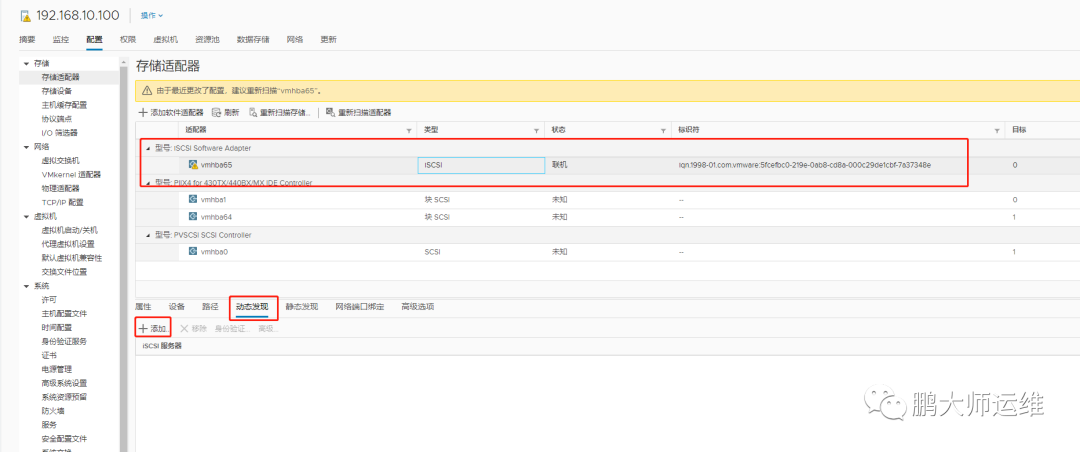Select the iSCSI type cell for vmhba65

[x=481, y=165]
